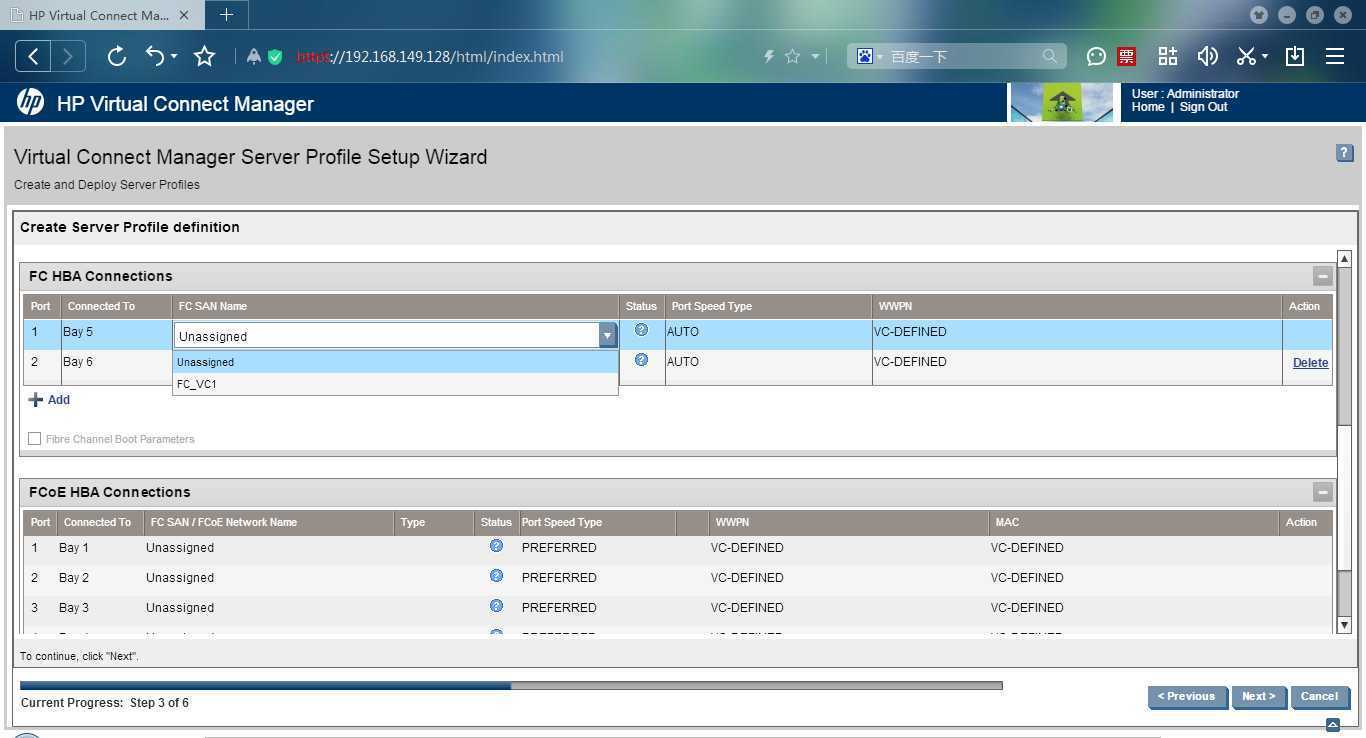This screenshot has width=1366, height=738.
Task: Open the chat bubble face icon
Action: 1096,56
